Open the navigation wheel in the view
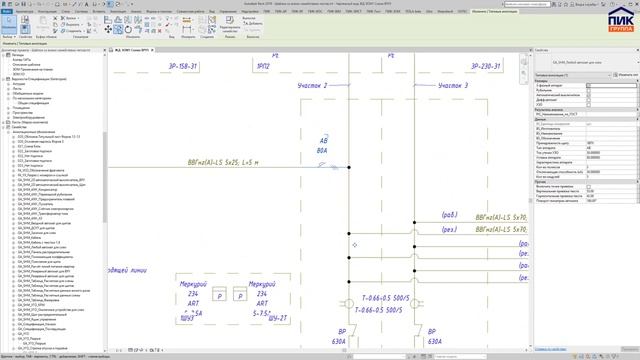Image resolution: width=640 pixels, height=360 pixels. tap(524, 61)
